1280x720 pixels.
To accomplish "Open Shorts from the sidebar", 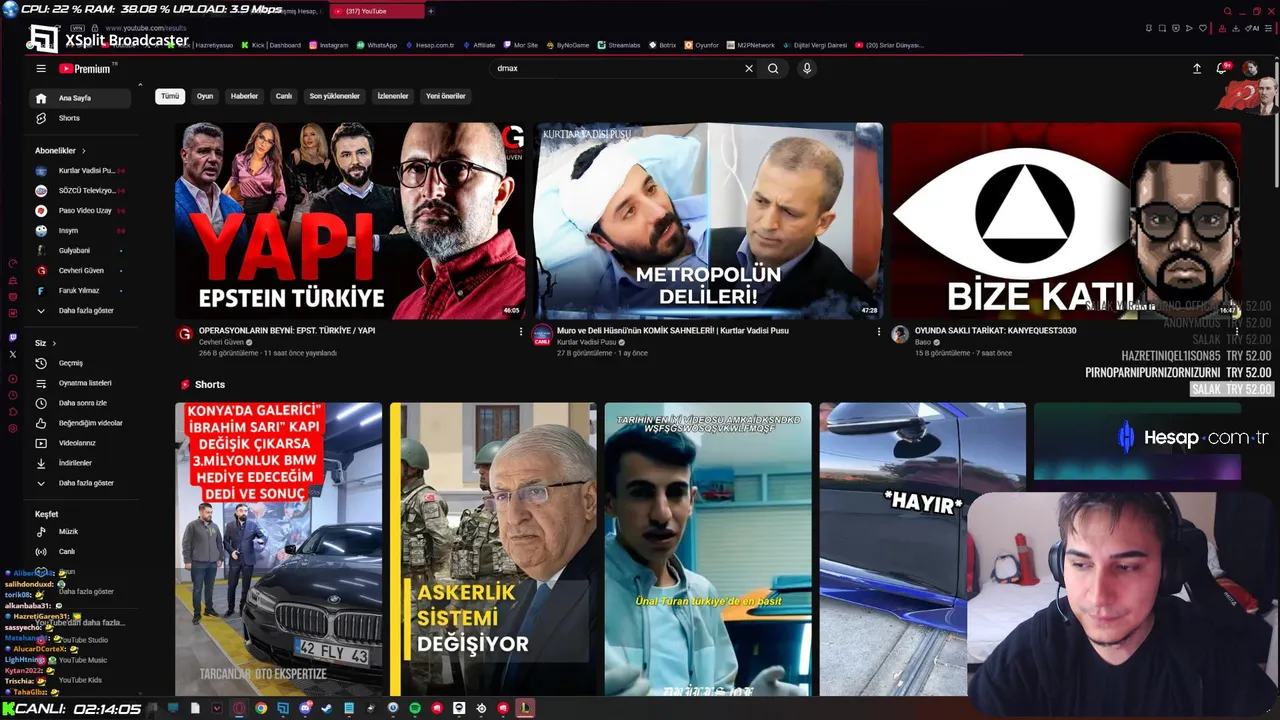I will point(80,118).
